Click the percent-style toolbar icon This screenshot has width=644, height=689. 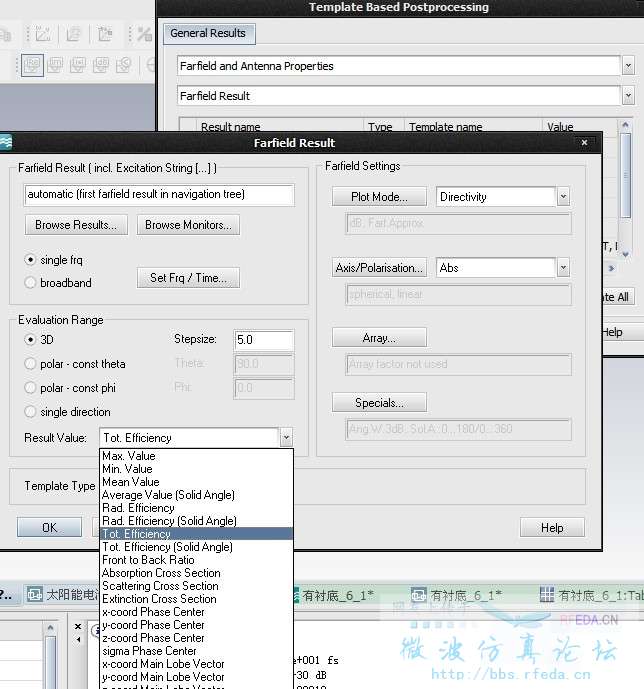click(145, 34)
